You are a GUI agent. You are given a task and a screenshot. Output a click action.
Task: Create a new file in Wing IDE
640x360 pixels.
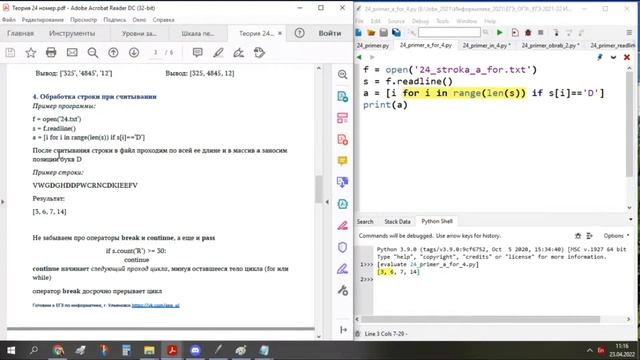click(x=358, y=33)
